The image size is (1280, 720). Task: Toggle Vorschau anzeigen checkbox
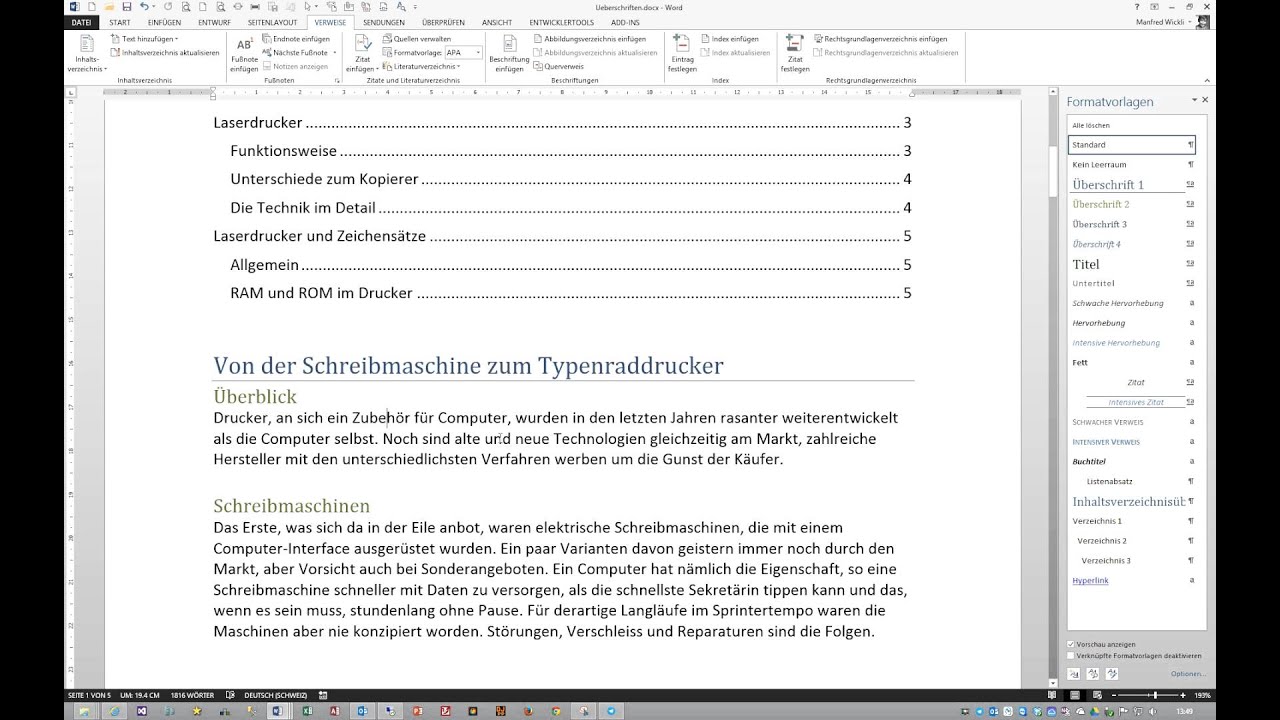1071,645
